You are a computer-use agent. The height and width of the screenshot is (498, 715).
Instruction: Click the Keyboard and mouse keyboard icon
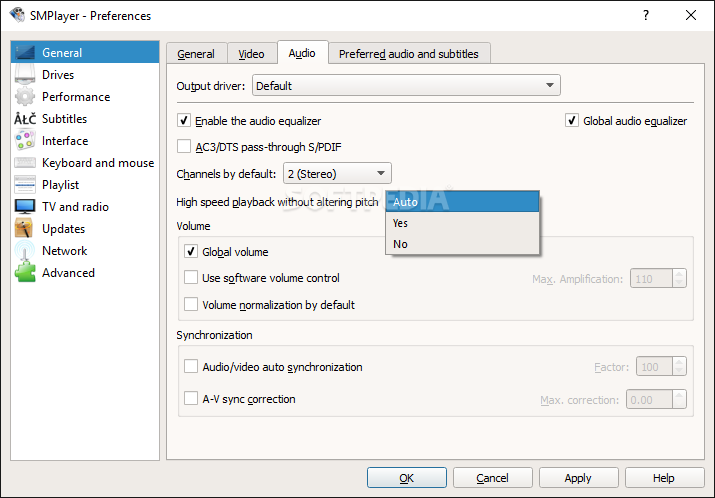point(25,163)
